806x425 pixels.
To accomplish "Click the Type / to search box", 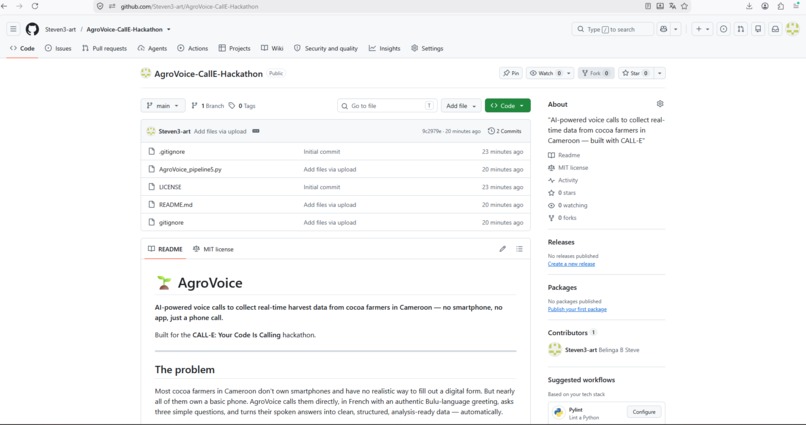I will (612, 29).
